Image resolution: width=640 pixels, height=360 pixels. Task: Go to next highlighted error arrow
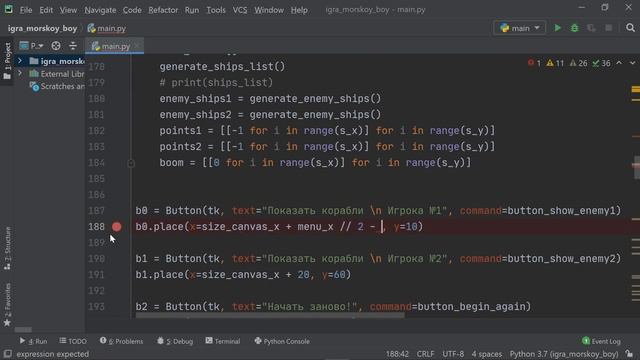click(x=632, y=63)
